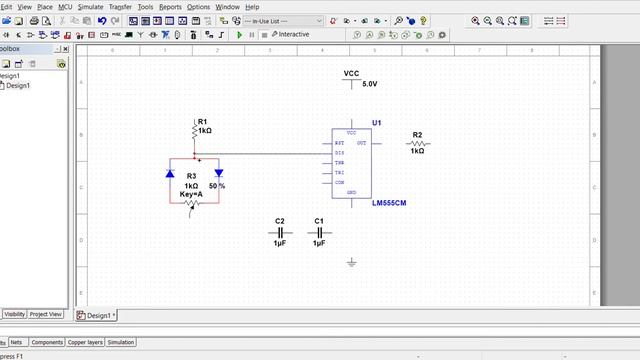
Task: Click the Place Transistor component icon
Action: coord(18,35)
